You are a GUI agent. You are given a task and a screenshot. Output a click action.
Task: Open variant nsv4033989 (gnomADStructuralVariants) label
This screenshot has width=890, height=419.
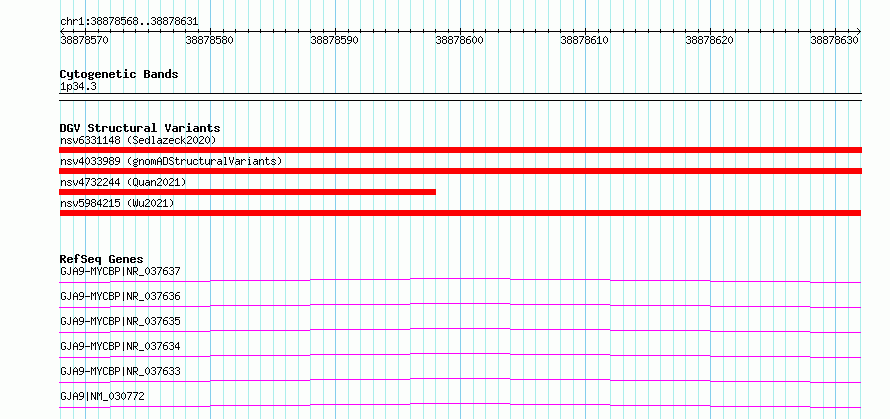click(171, 161)
